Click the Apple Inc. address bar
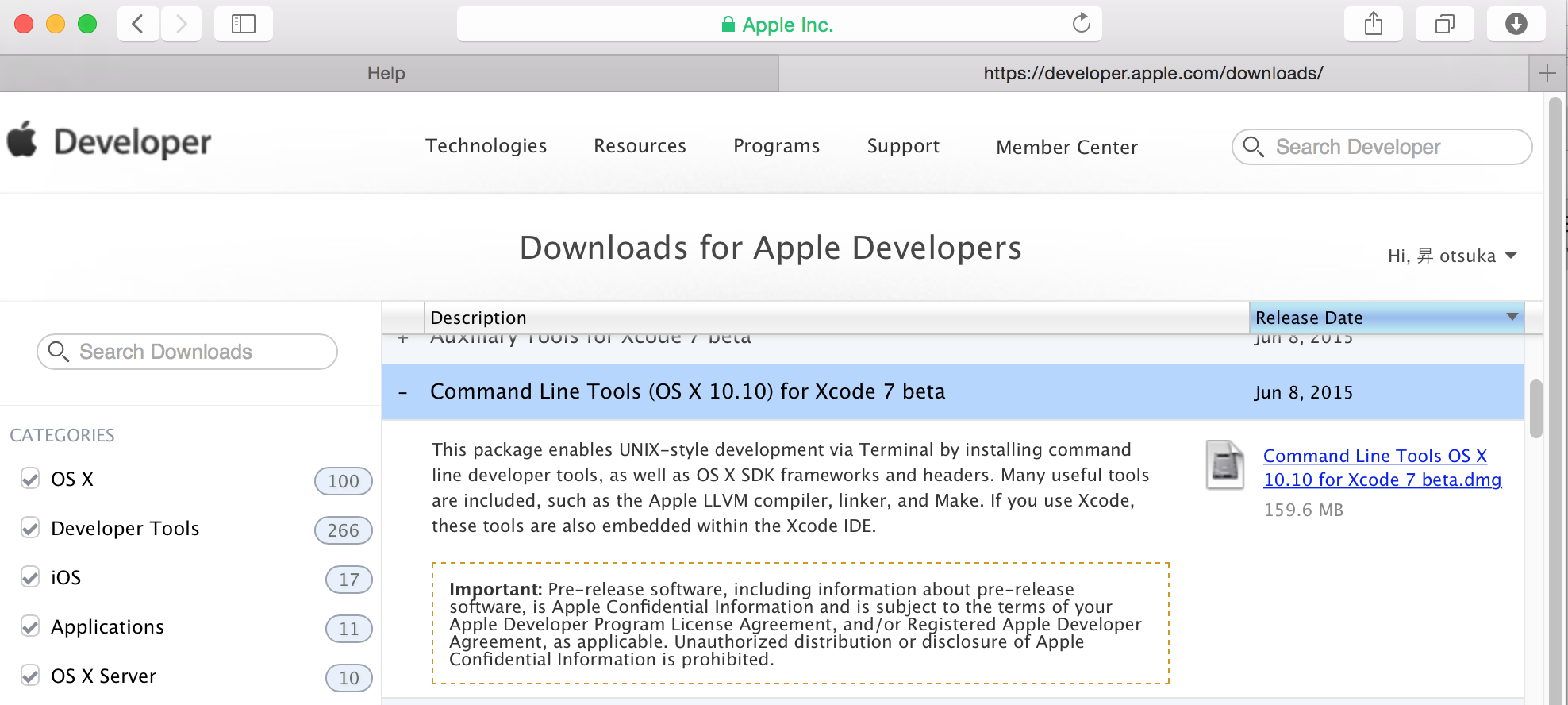The width and height of the screenshot is (1568, 705). click(779, 25)
